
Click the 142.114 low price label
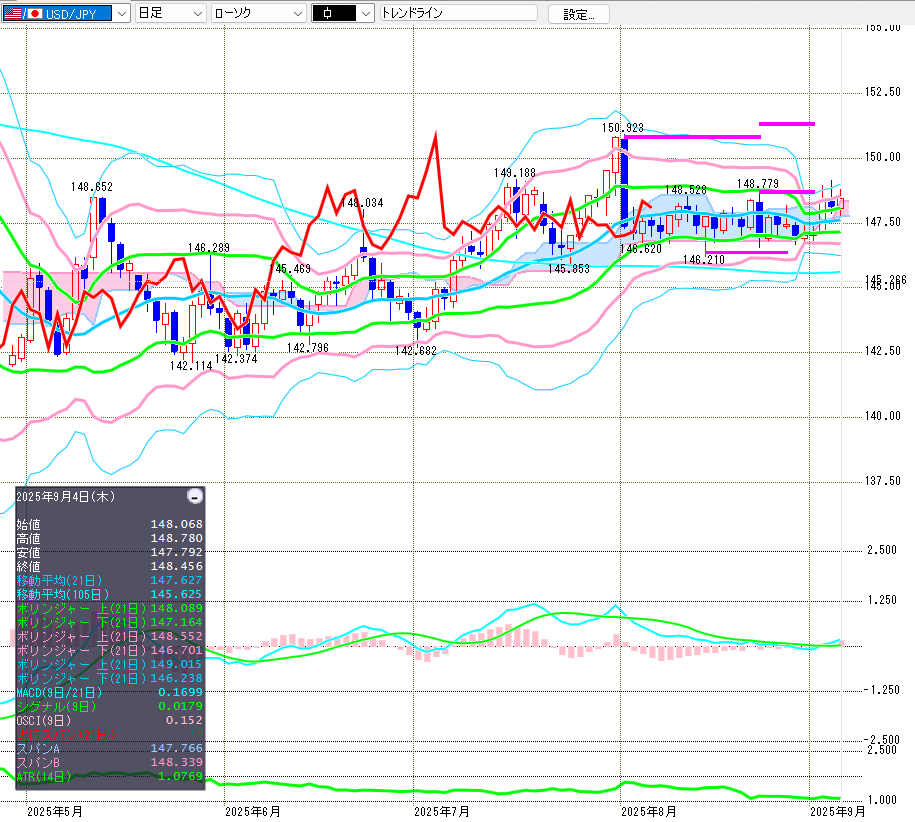pos(191,366)
